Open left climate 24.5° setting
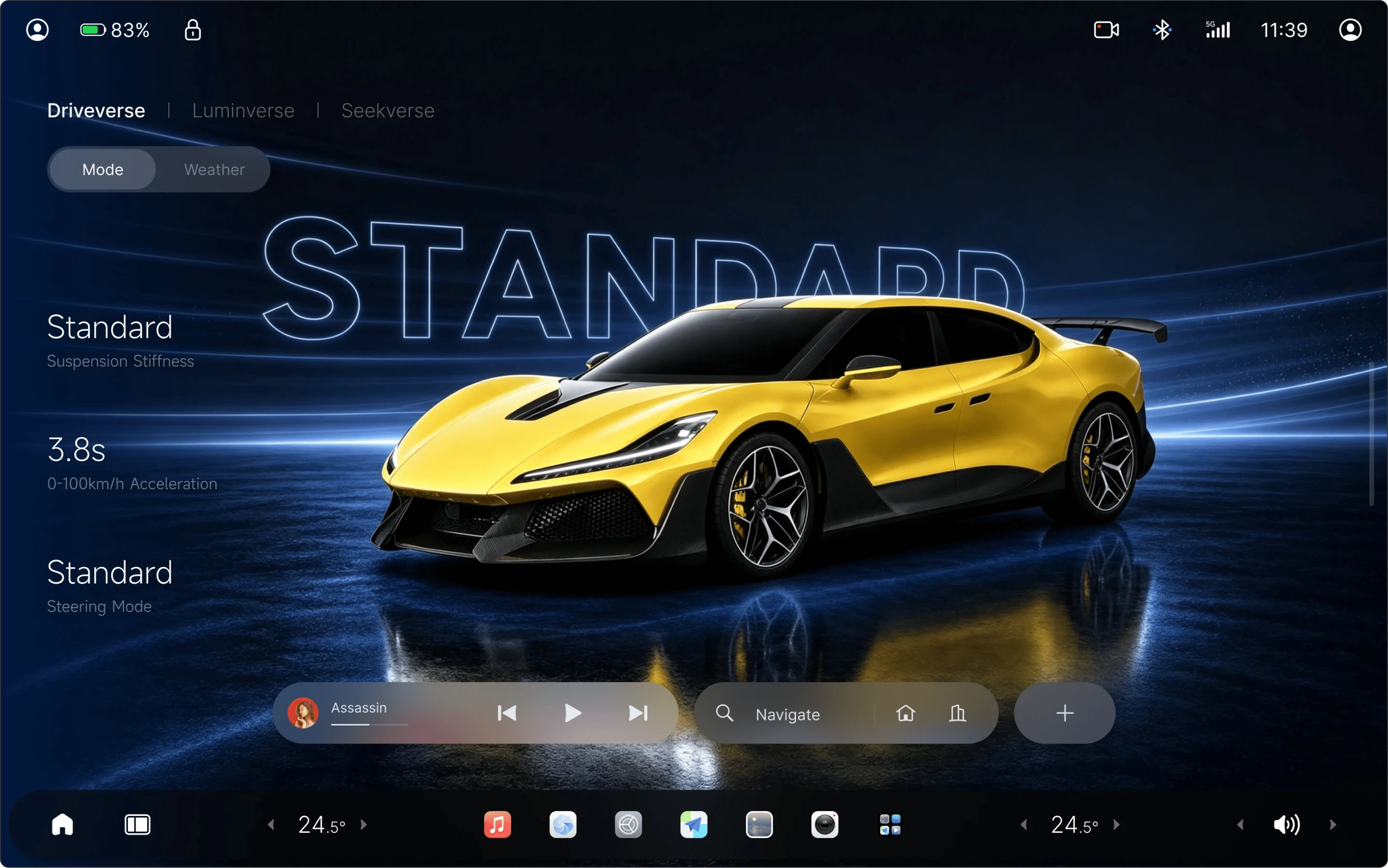This screenshot has width=1388, height=868. click(322, 825)
